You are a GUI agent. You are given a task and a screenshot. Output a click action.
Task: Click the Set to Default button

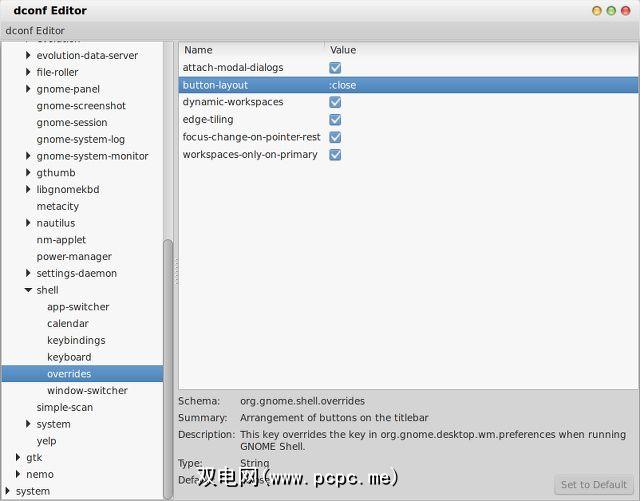(594, 485)
